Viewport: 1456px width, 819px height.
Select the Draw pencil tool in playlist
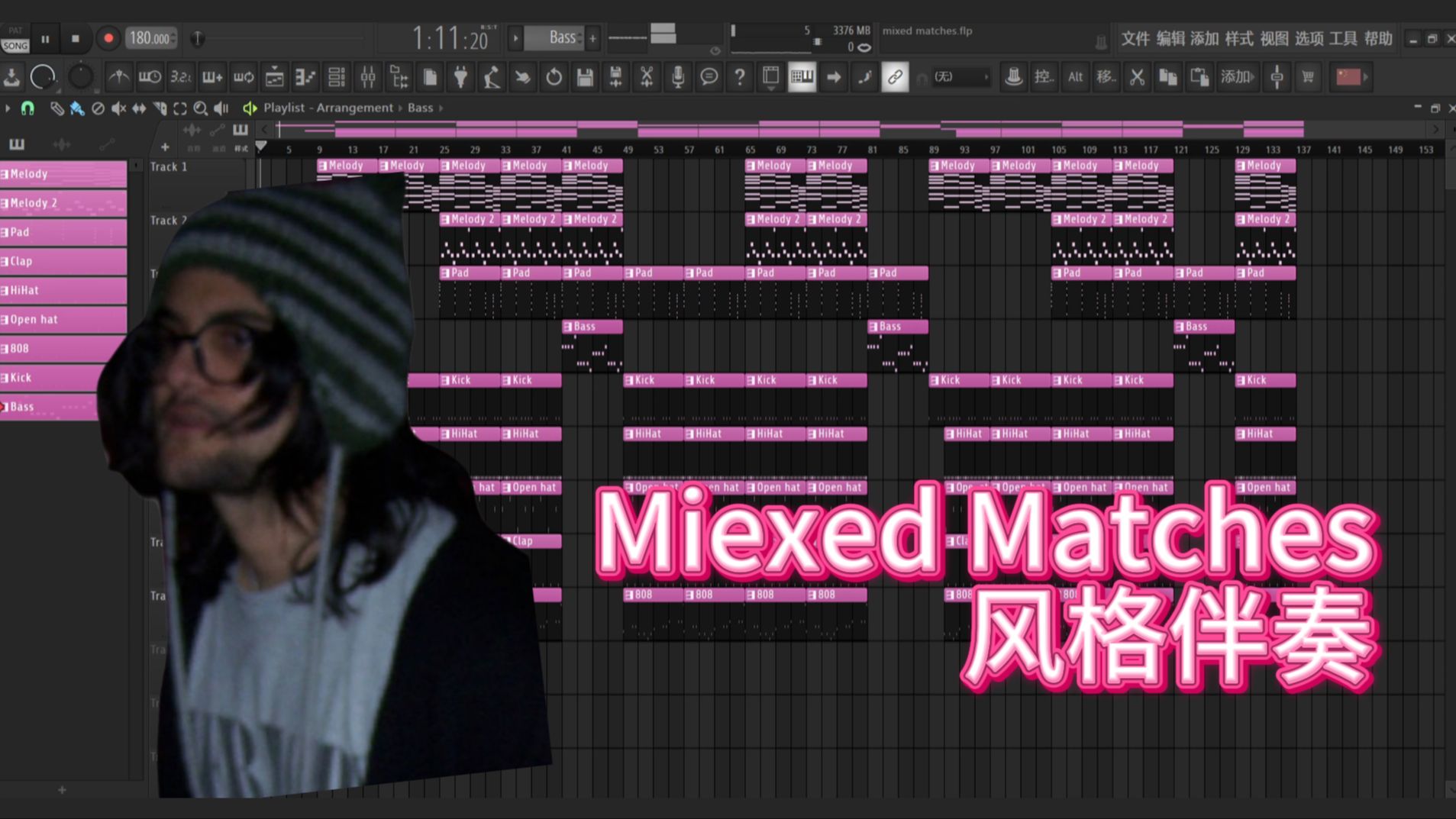56,108
